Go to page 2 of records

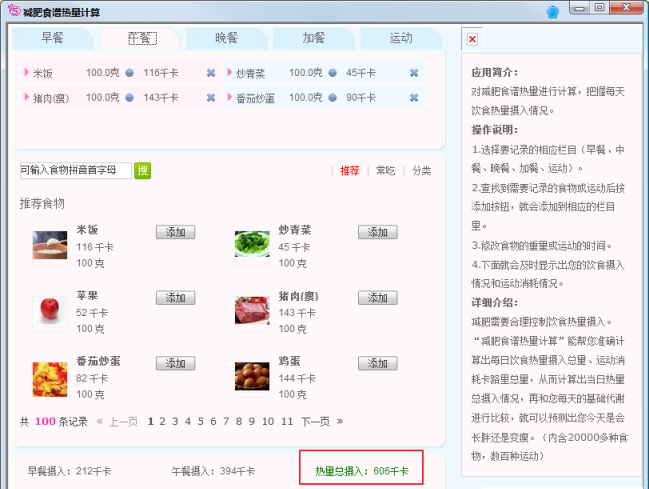pos(162,422)
